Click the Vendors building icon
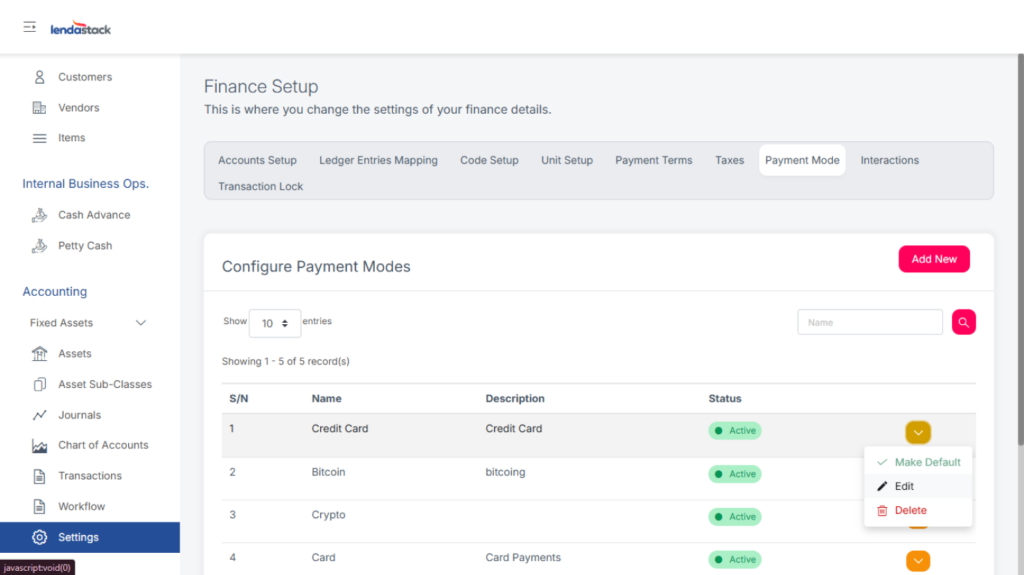The height and width of the screenshot is (575, 1024). pyautogui.click(x=40, y=108)
